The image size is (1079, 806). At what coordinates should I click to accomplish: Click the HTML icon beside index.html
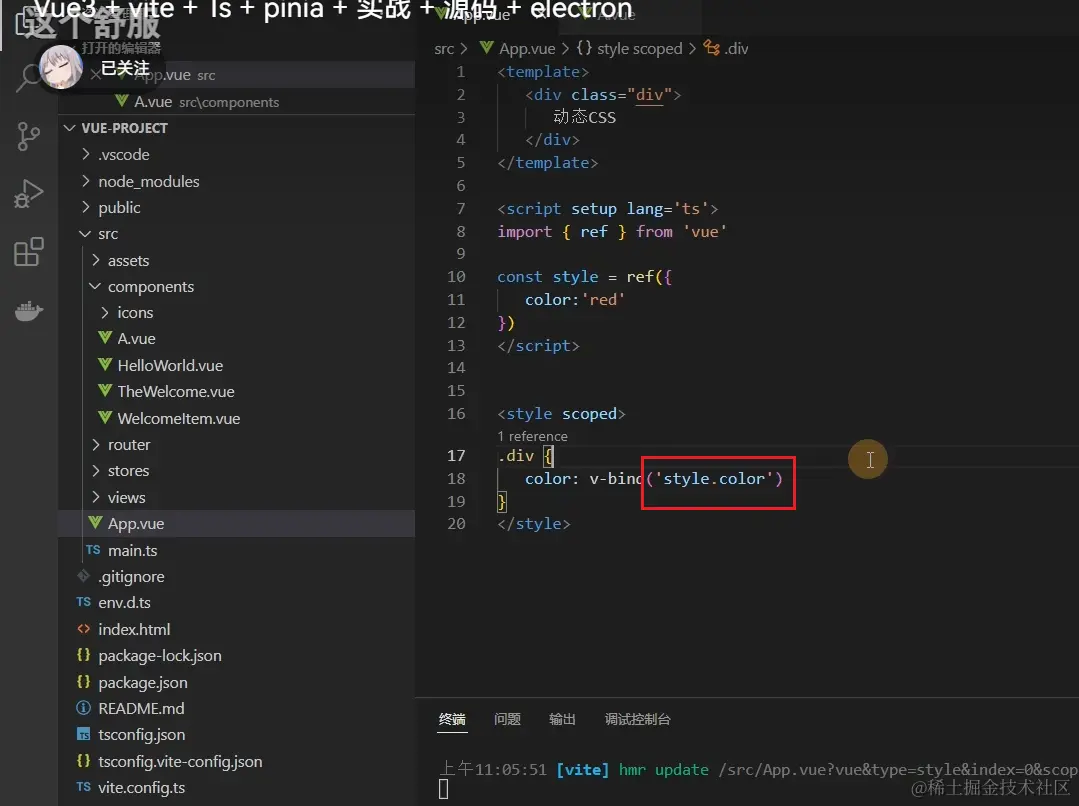tap(83, 628)
